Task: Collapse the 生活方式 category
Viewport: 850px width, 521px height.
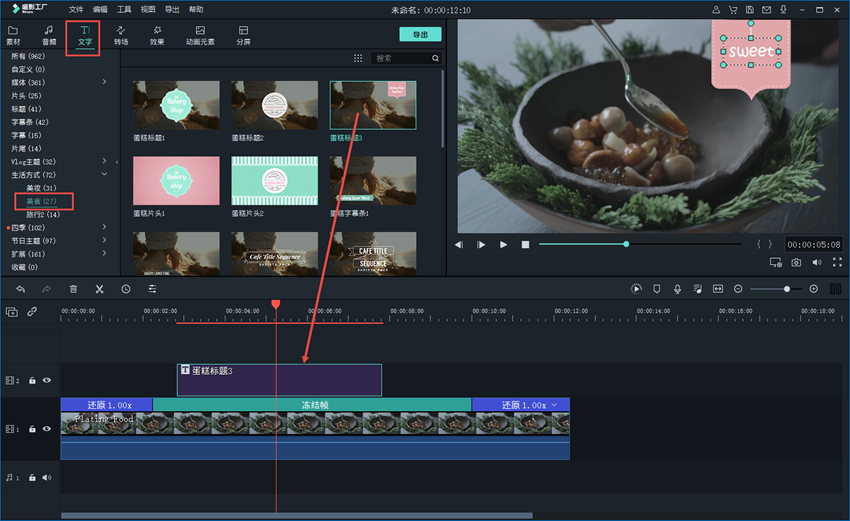Action: coord(104,175)
